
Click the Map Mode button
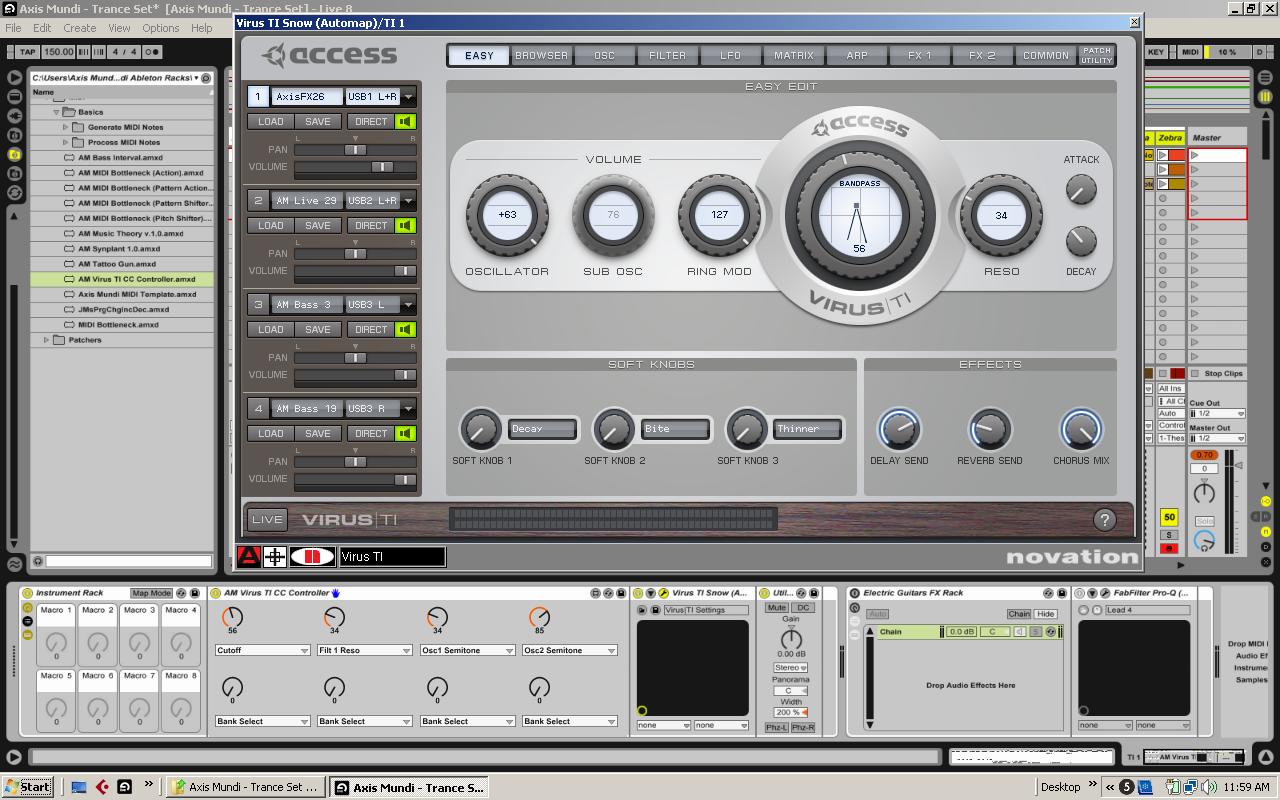[151, 593]
